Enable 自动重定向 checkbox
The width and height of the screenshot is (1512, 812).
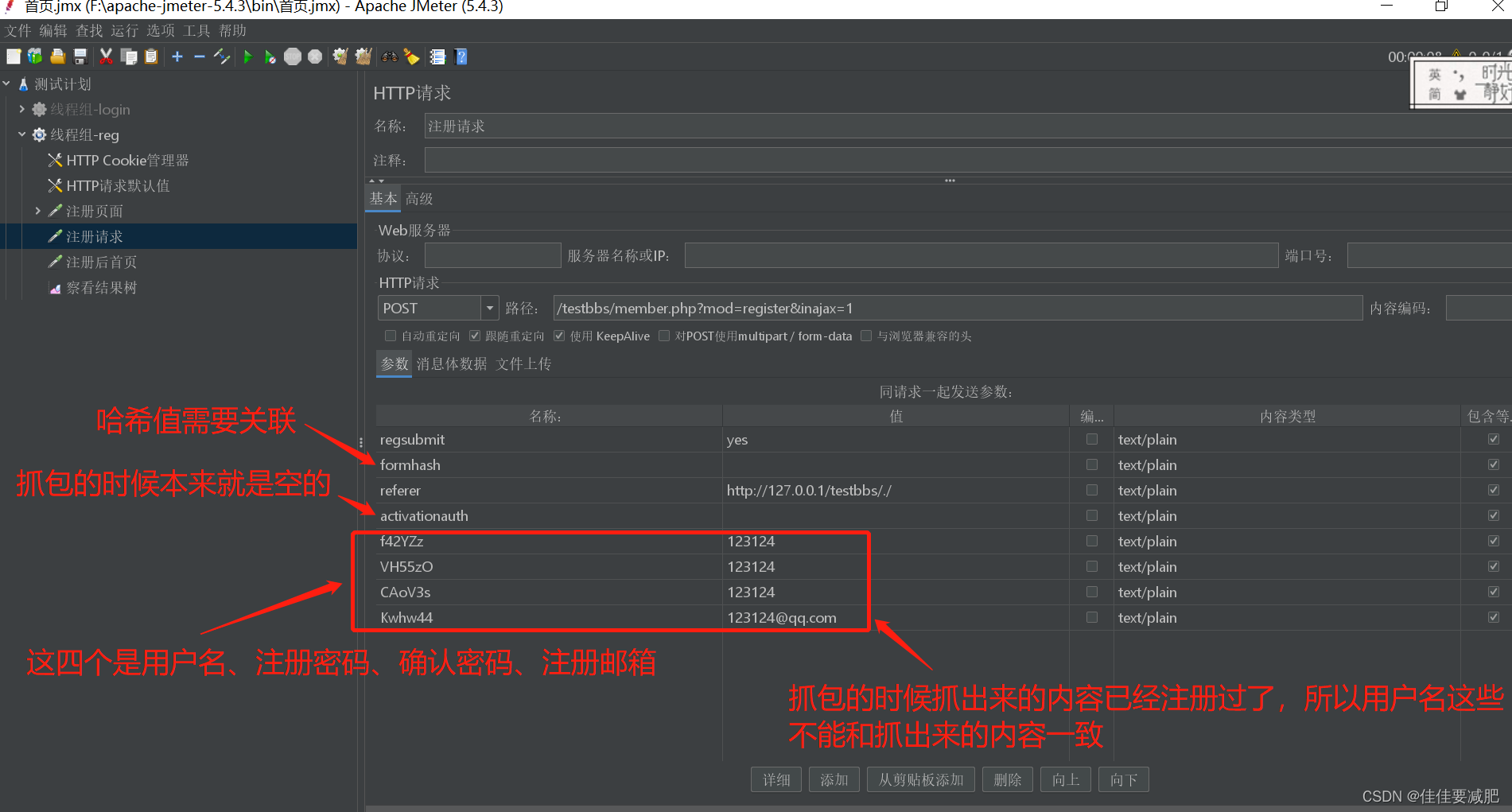click(390, 336)
